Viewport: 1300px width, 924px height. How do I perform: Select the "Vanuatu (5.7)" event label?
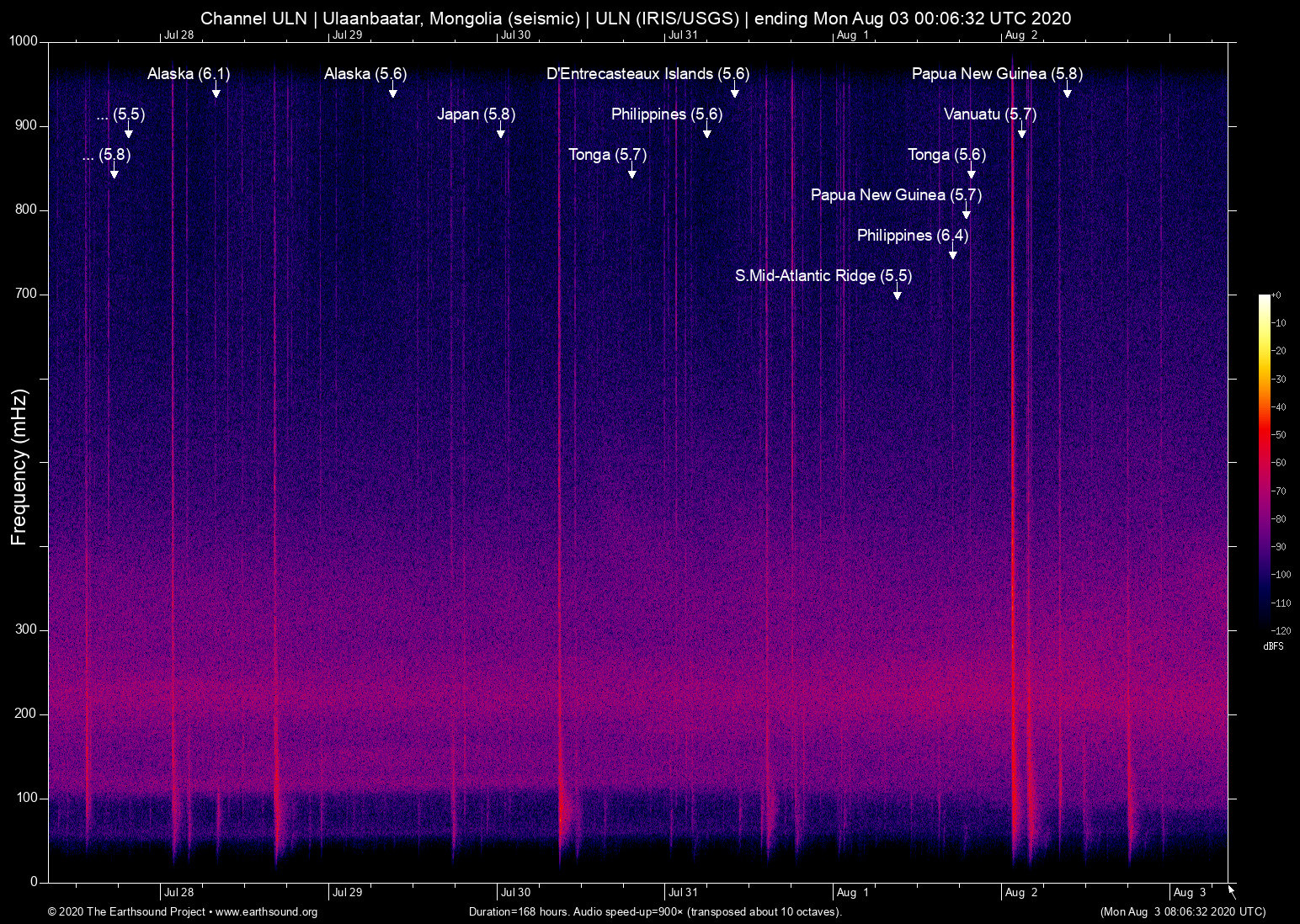pos(990,114)
